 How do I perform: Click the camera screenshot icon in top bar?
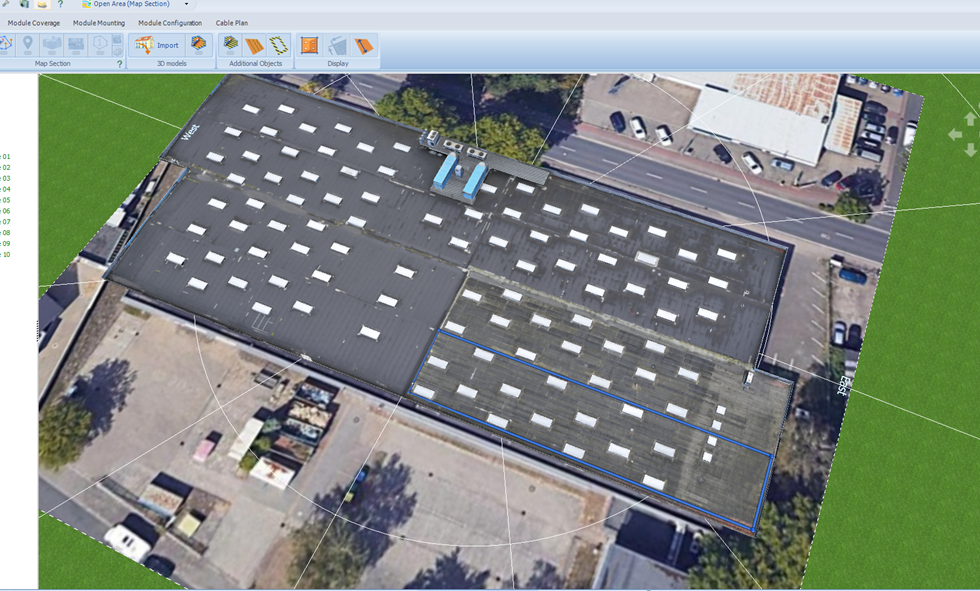tap(24, 4)
